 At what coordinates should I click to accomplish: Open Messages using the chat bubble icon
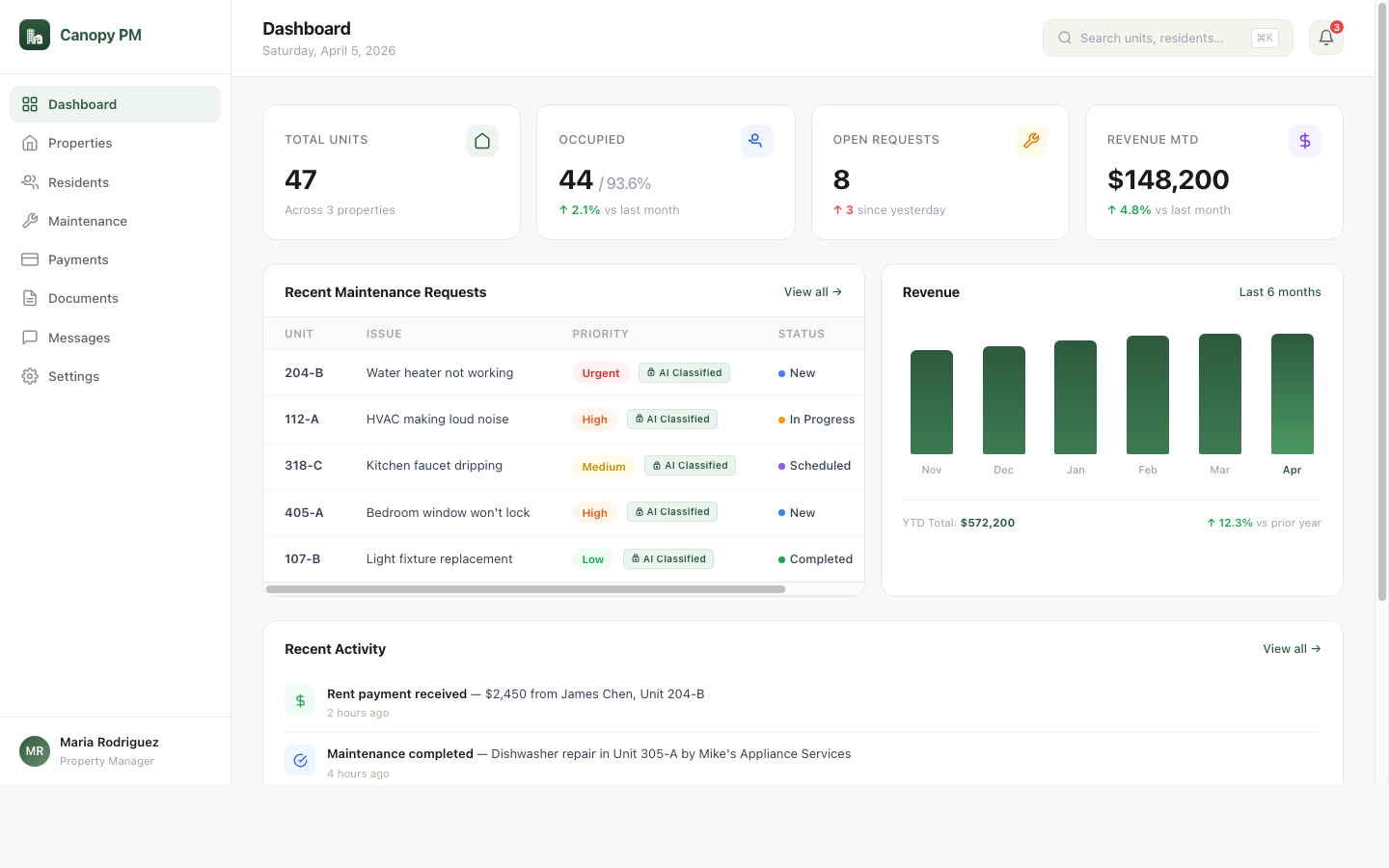tap(30, 337)
